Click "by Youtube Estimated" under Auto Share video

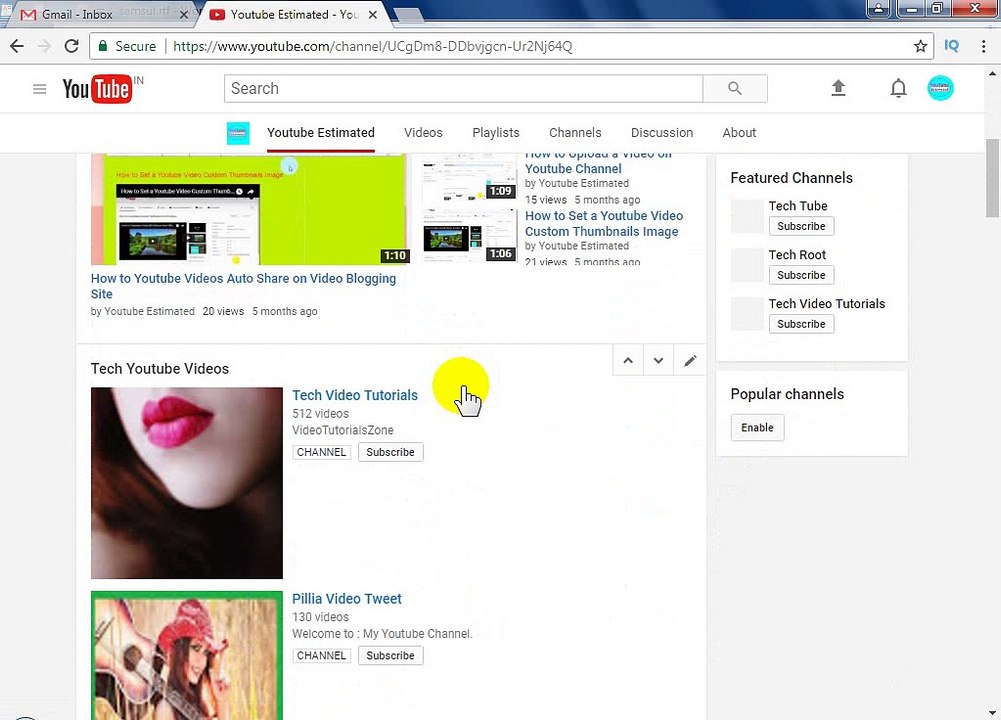142,311
